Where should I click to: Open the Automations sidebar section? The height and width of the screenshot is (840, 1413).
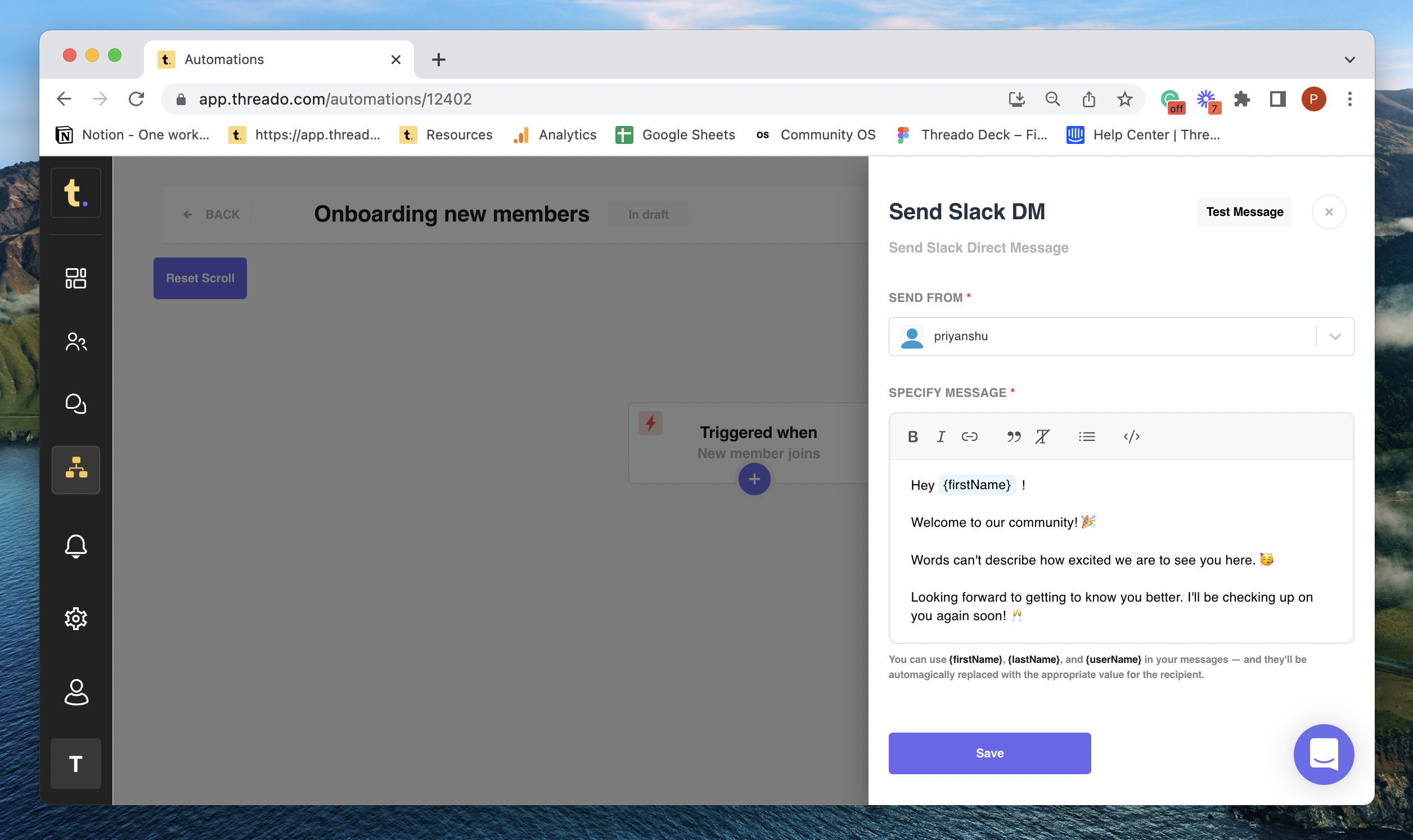coord(76,469)
